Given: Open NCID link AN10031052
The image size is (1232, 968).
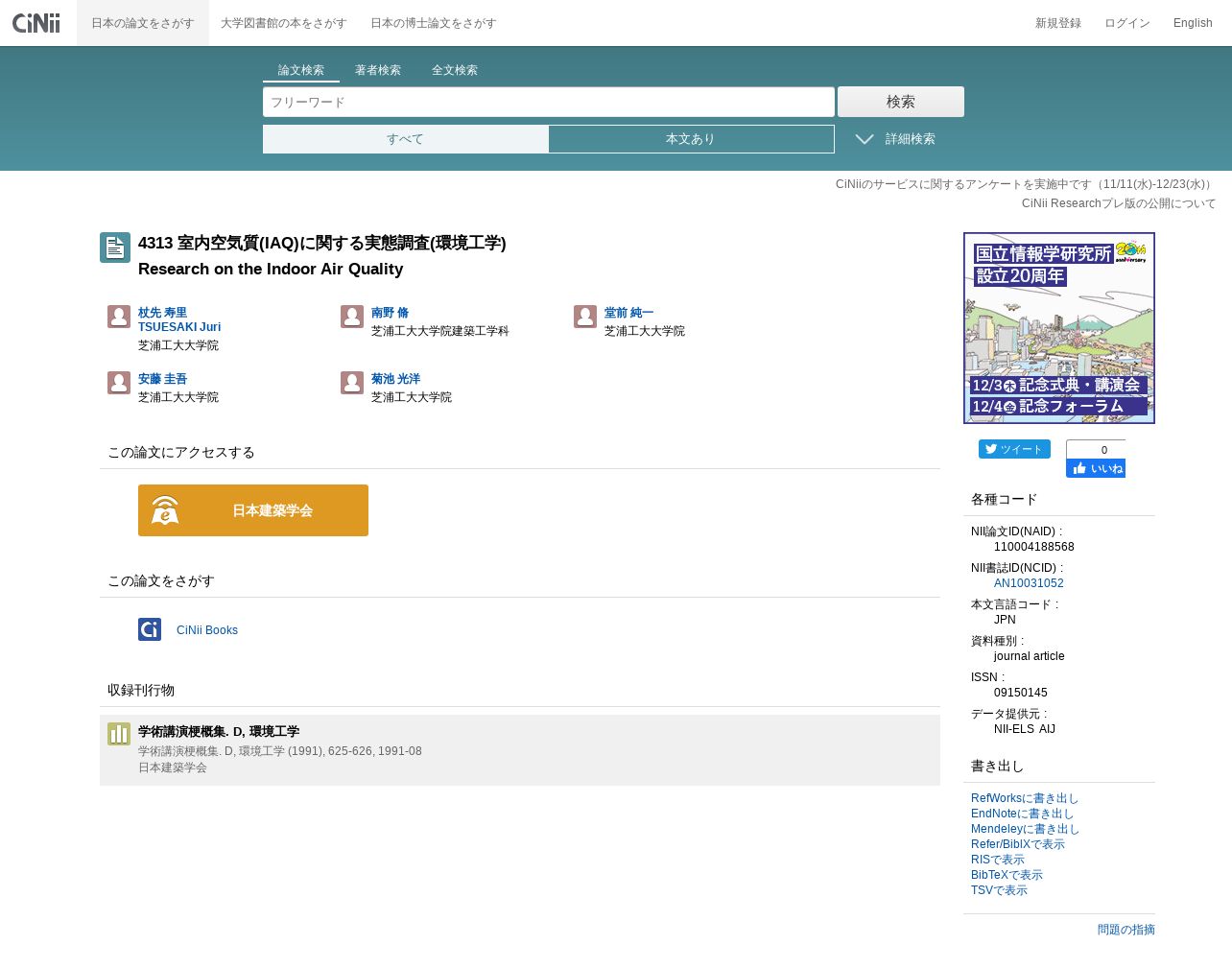Looking at the screenshot, I should [x=1029, y=583].
